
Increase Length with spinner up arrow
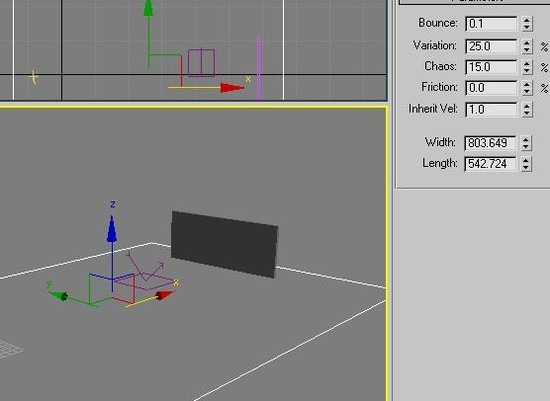[x=526, y=160]
